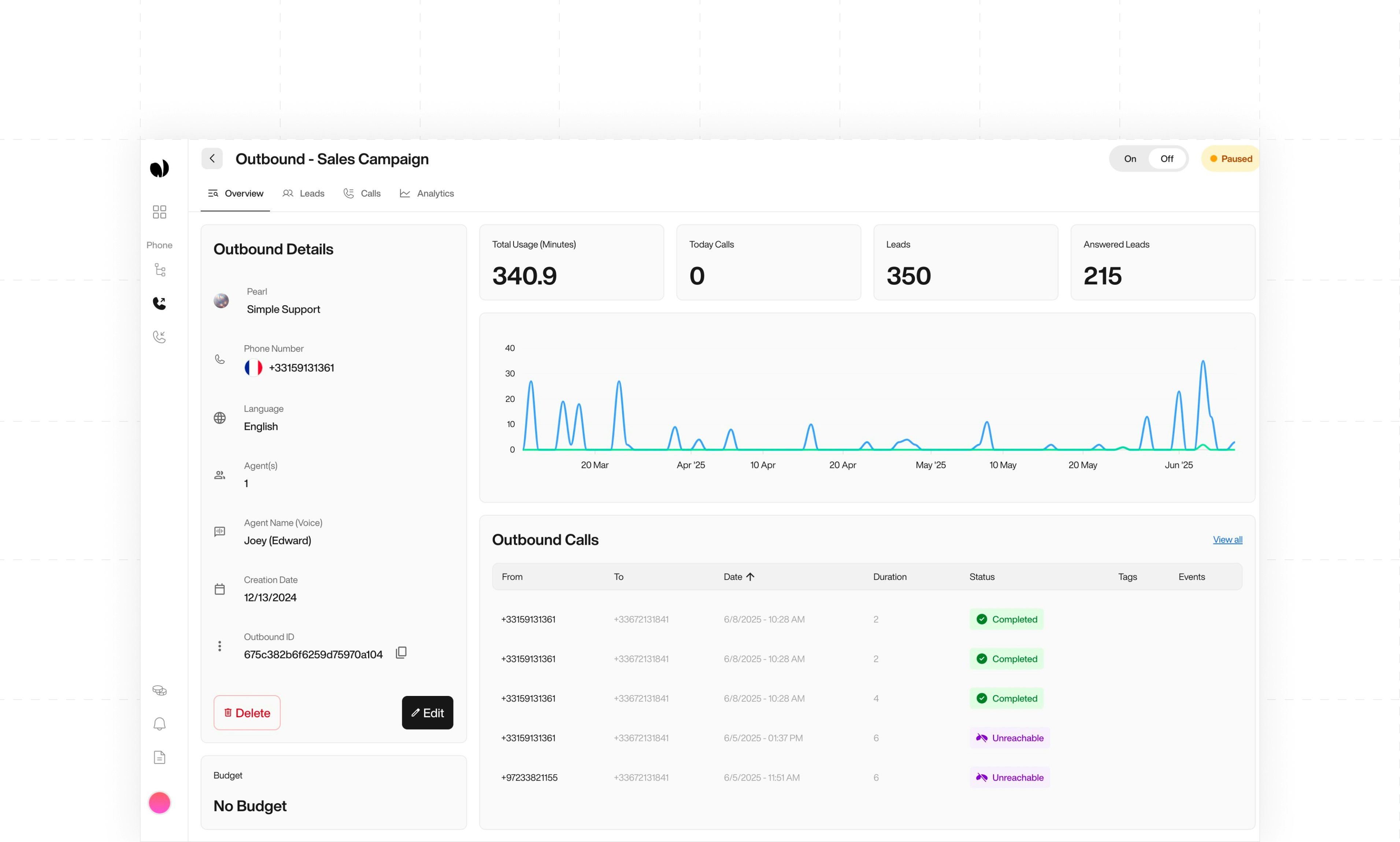
Task: Open the inbound calls phone icon
Action: coord(160,336)
